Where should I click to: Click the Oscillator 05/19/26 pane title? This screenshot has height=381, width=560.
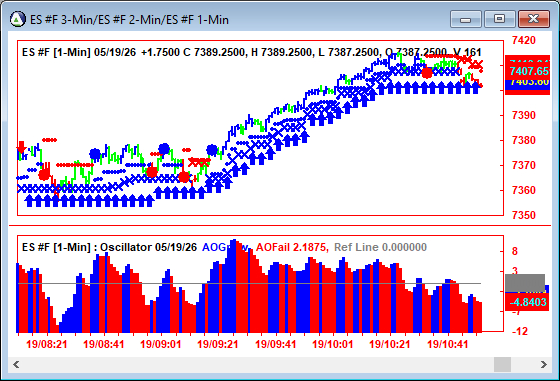pos(148,247)
